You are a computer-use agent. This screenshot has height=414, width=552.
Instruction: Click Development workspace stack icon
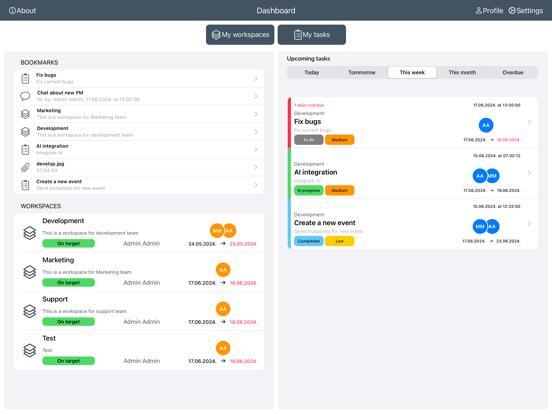[30, 233]
